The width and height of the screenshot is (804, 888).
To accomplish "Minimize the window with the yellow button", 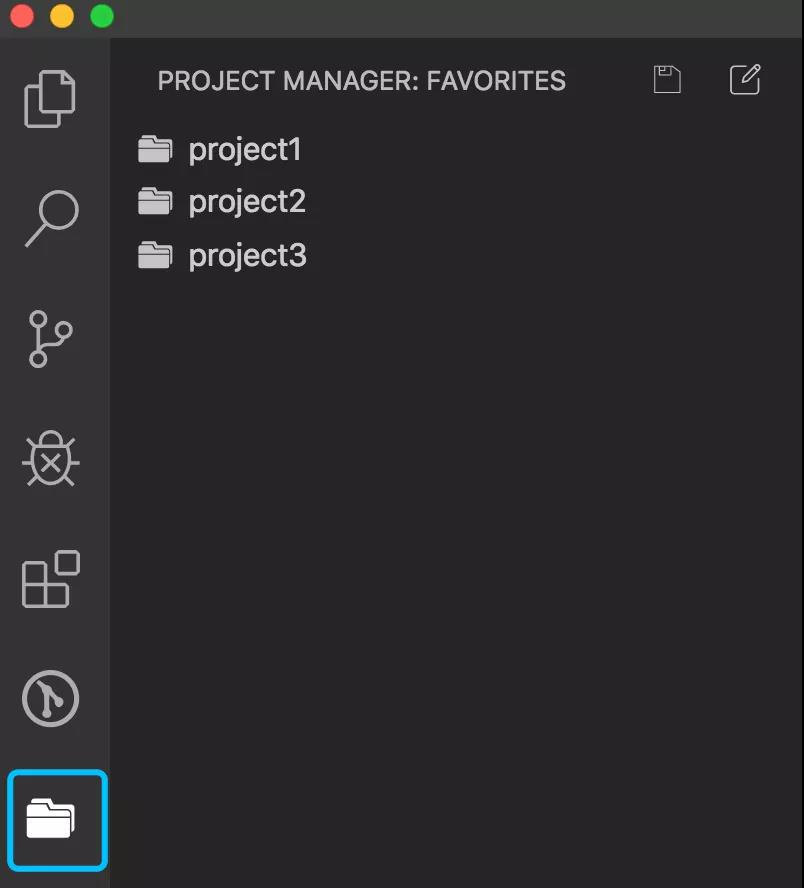I will point(62,16).
